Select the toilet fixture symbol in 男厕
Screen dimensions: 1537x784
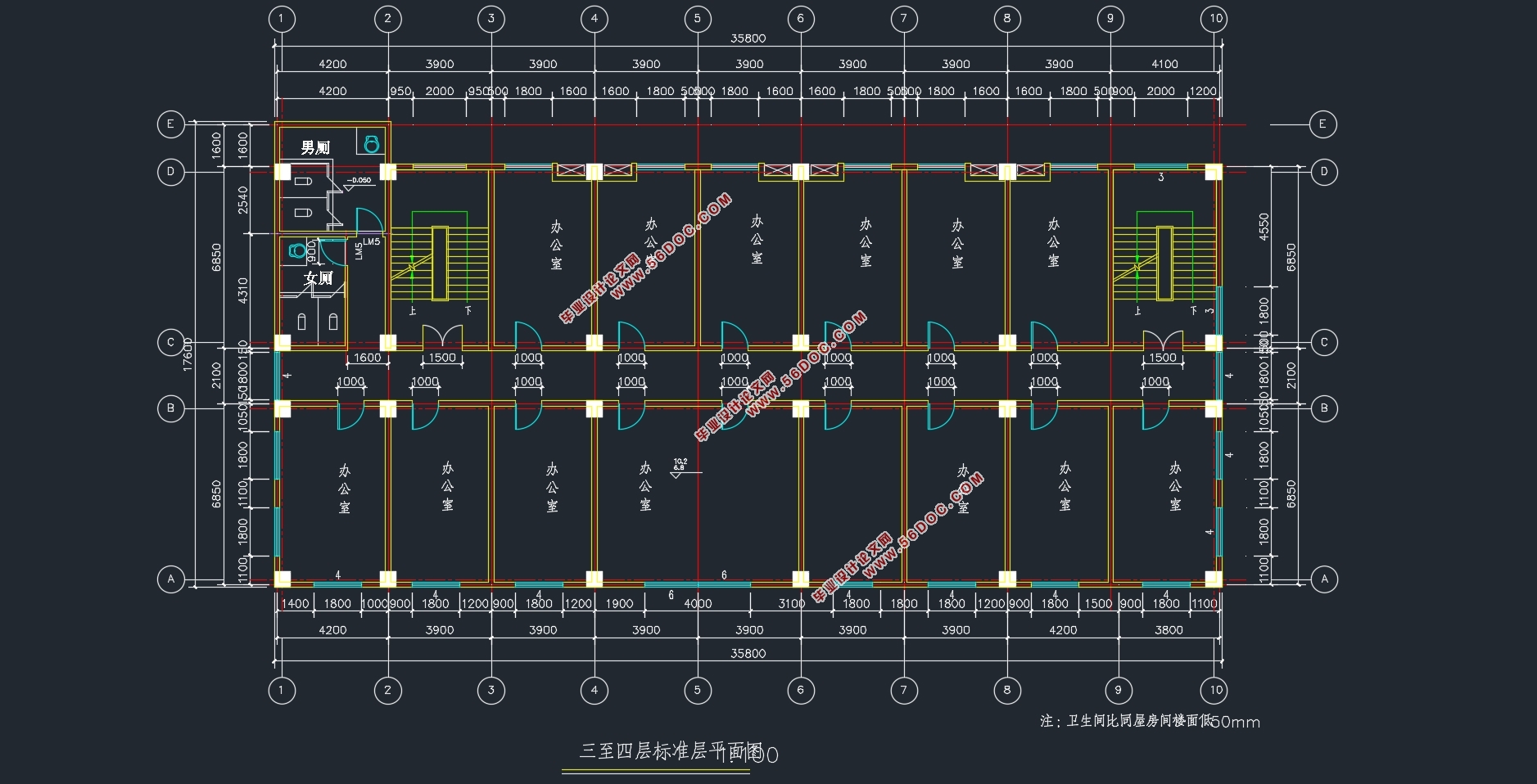[372, 144]
